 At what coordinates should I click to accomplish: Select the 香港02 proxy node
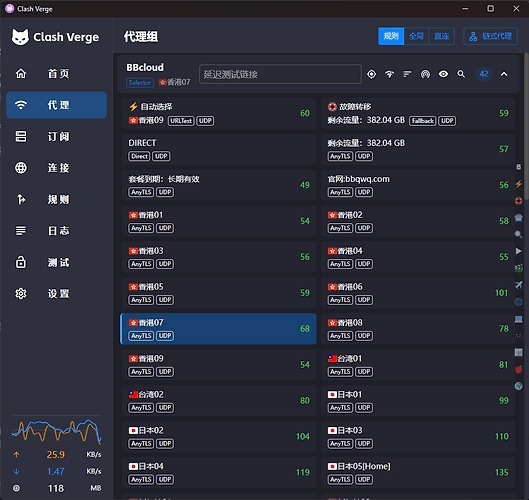[418, 221]
